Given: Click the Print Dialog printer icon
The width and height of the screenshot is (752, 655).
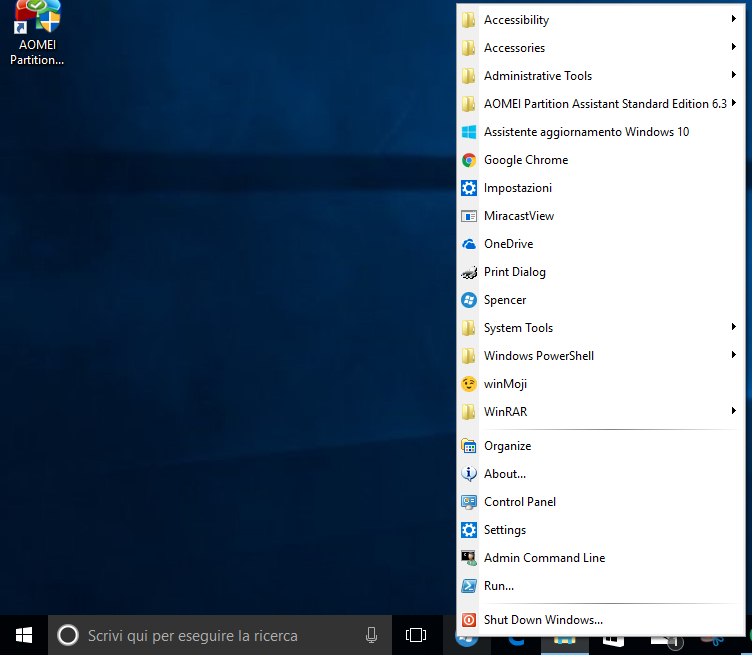Looking at the screenshot, I should [469, 272].
